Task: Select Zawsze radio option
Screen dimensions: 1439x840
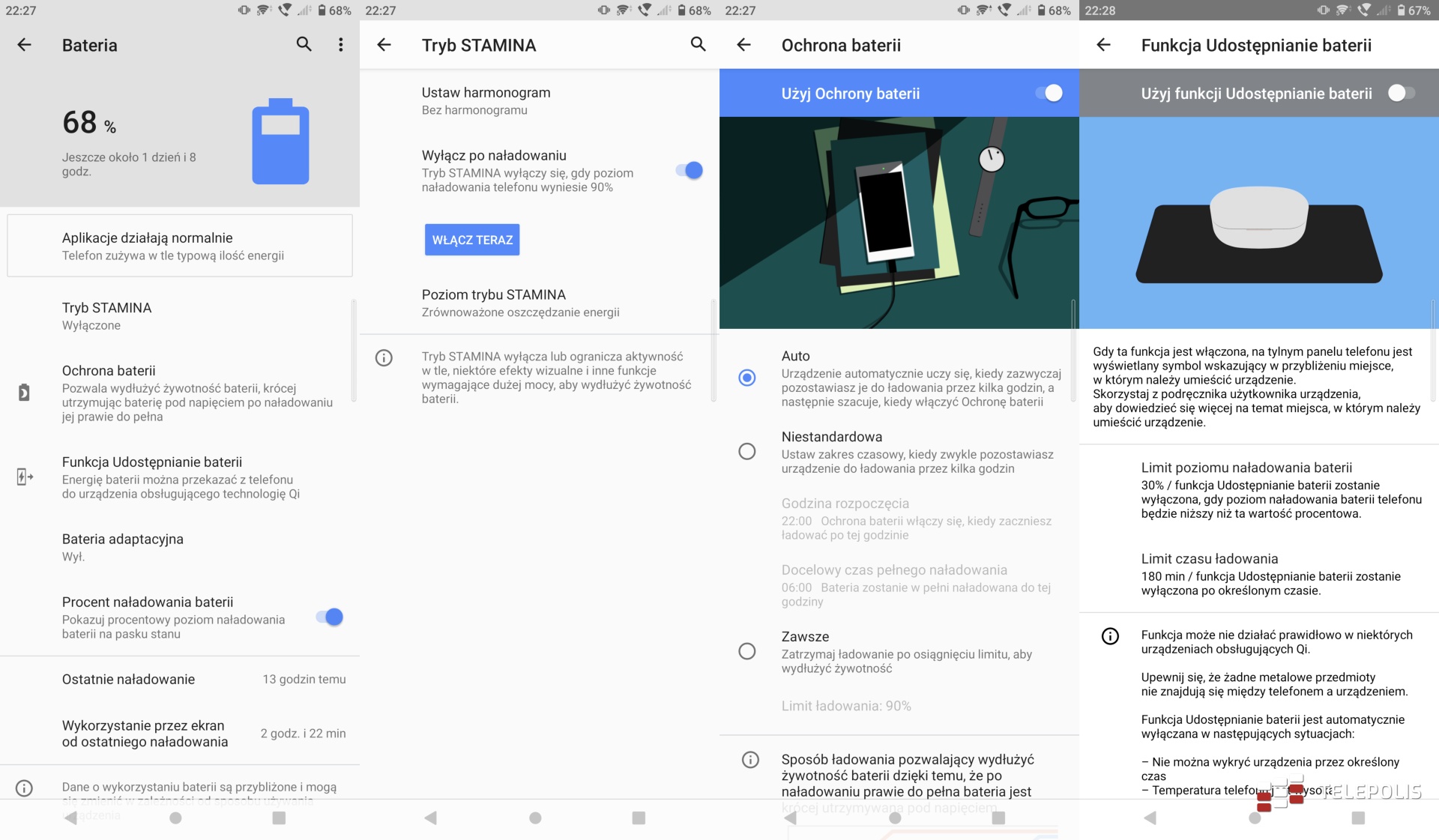Action: 747,651
